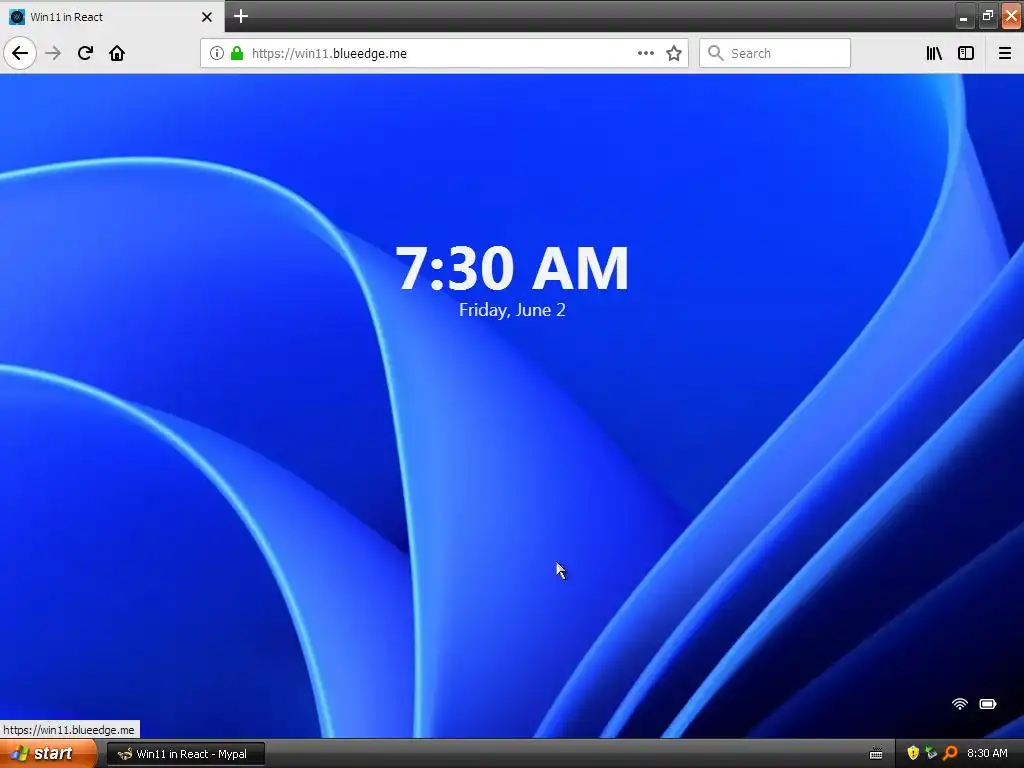Image resolution: width=1024 pixels, height=768 pixels.
Task: Select the Win11 in React tab
Action: [x=111, y=16]
